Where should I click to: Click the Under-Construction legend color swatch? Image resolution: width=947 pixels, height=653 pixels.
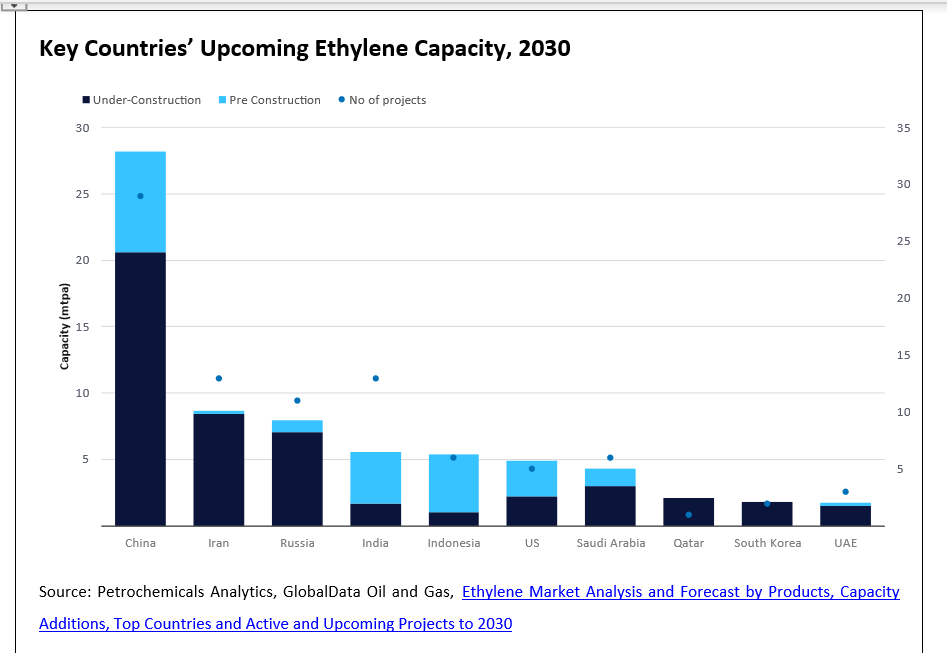[86, 100]
